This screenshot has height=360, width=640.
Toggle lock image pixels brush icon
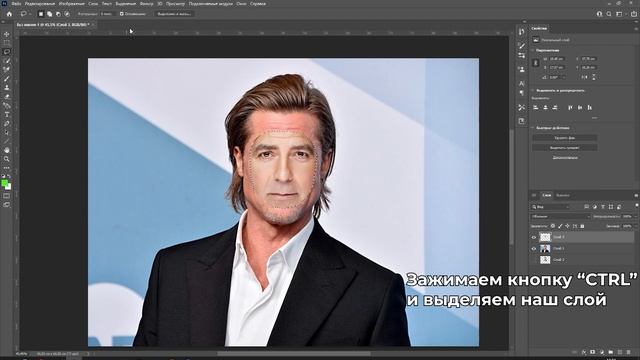(x=560, y=226)
